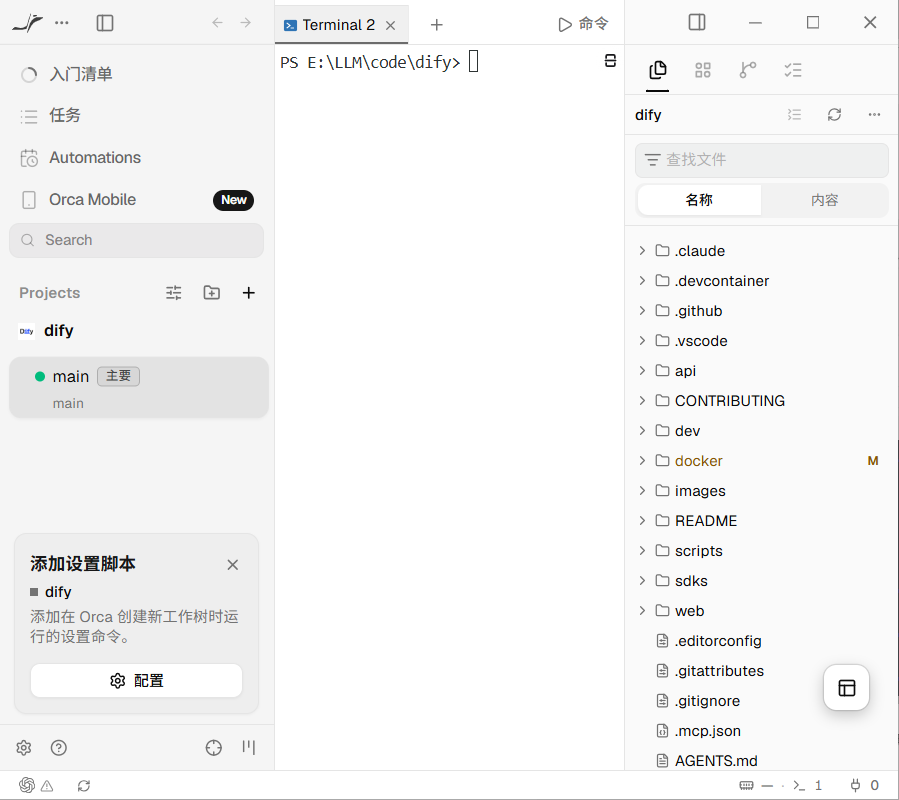The width and height of the screenshot is (899, 800).
Task: Click the terminal count indicator in status bar
Action: 807,785
